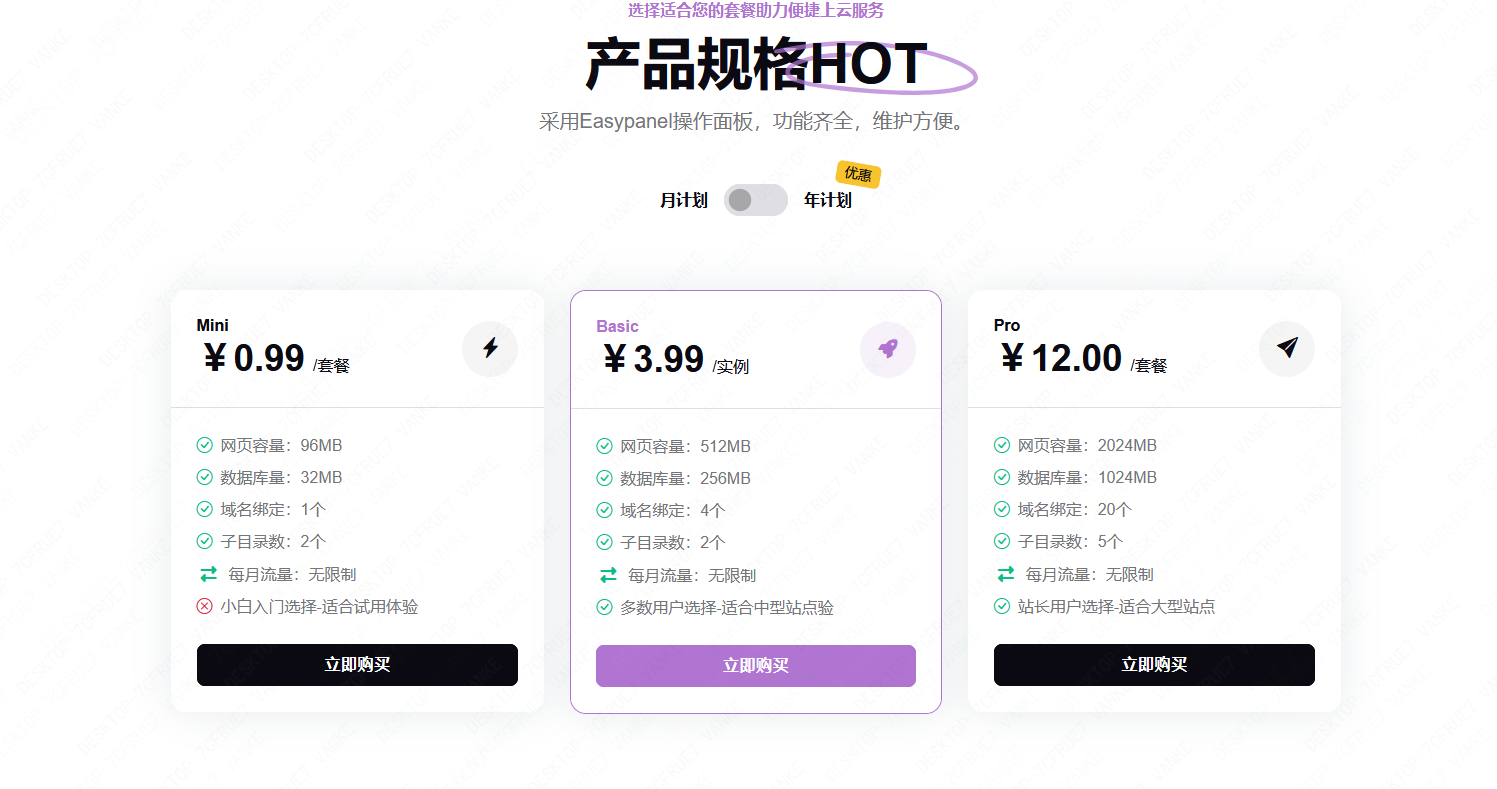The width and height of the screenshot is (1497, 789).
Task: Click the paper plane icon on Pro plan
Action: (x=1287, y=348)
